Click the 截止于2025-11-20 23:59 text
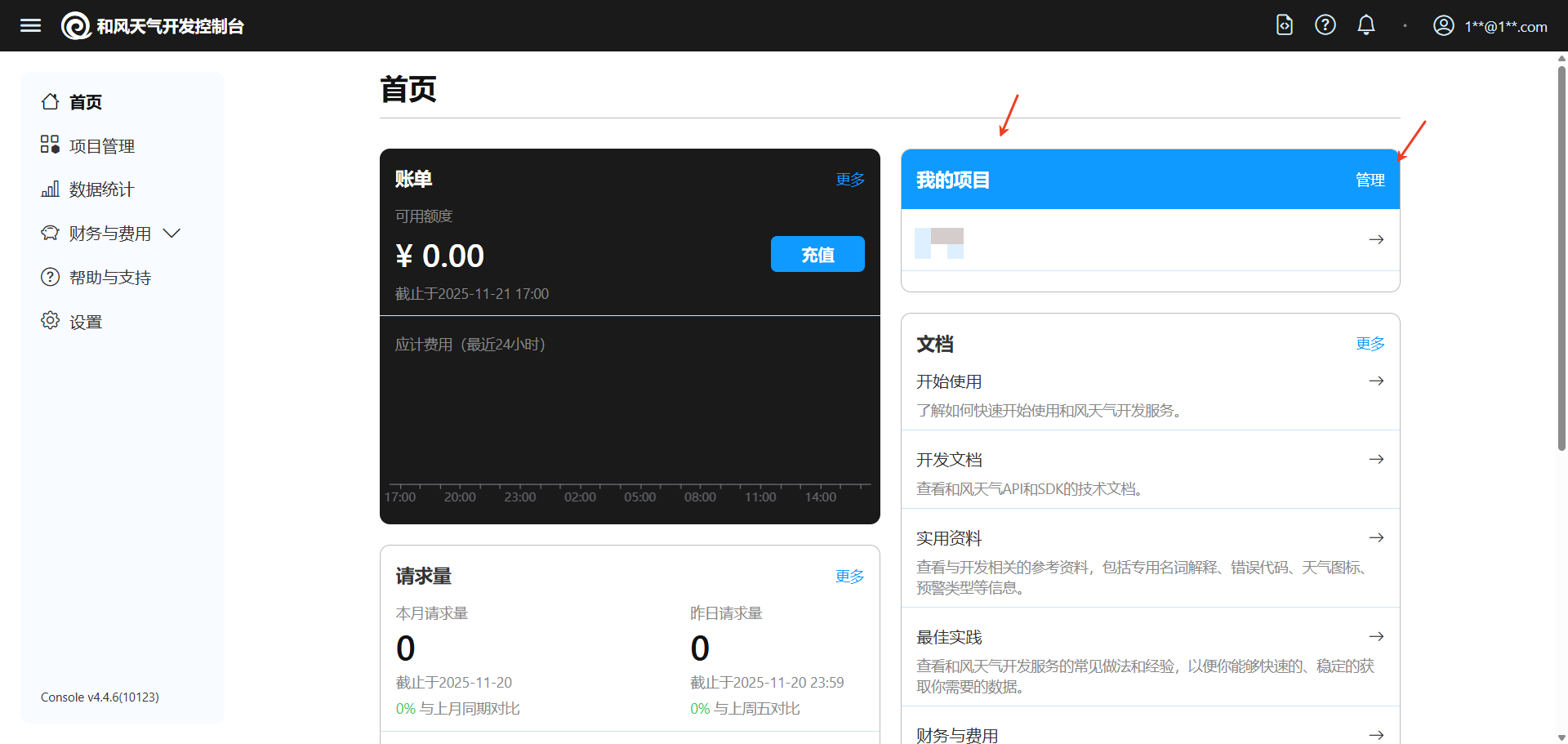Screen dimensions: 1568x744 (767, 683)
